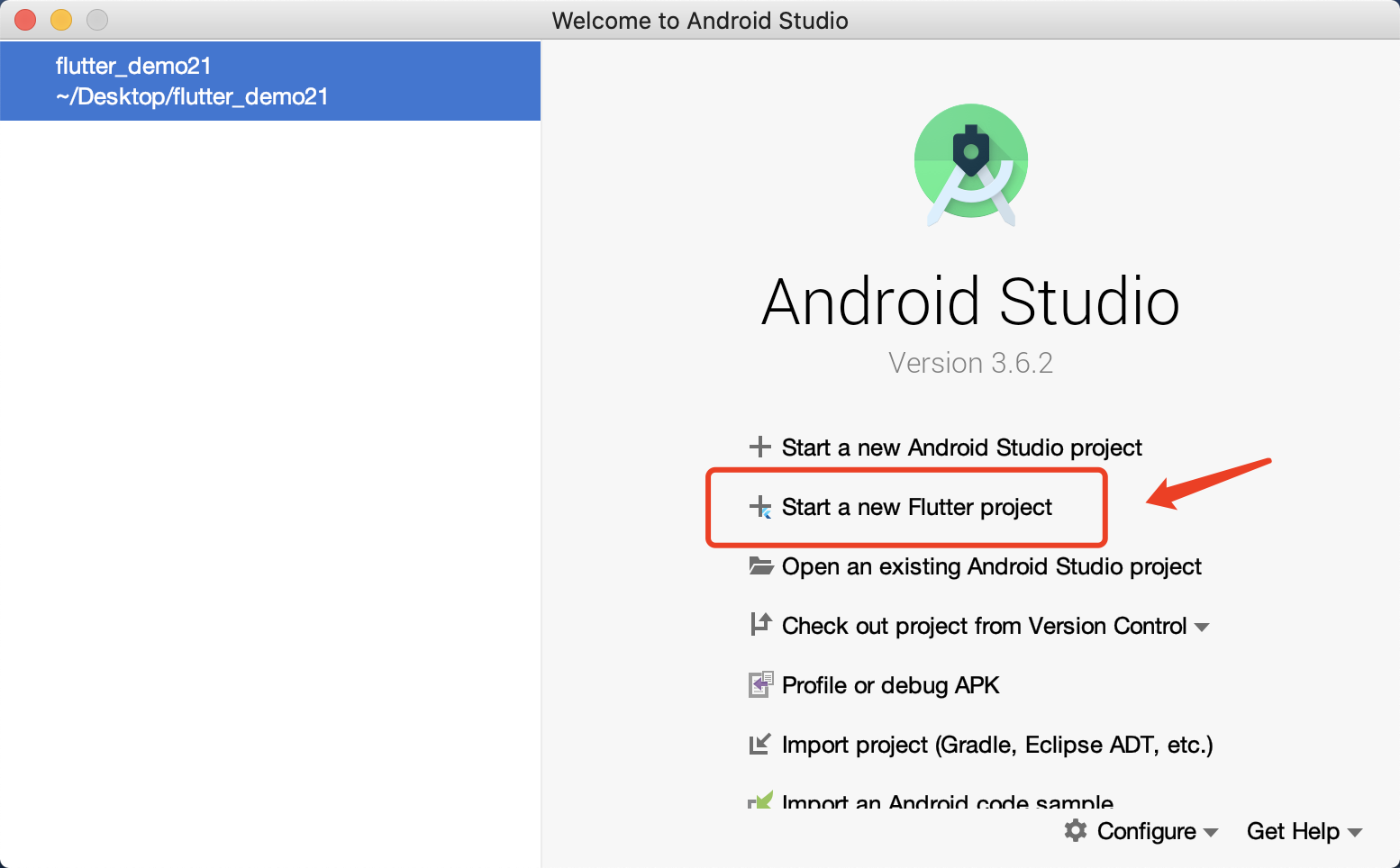Image resolution: width=1400 pixels, height=868 pixels.
Task: Click the Import project arrow icon
Action: (x=760, y=744)
